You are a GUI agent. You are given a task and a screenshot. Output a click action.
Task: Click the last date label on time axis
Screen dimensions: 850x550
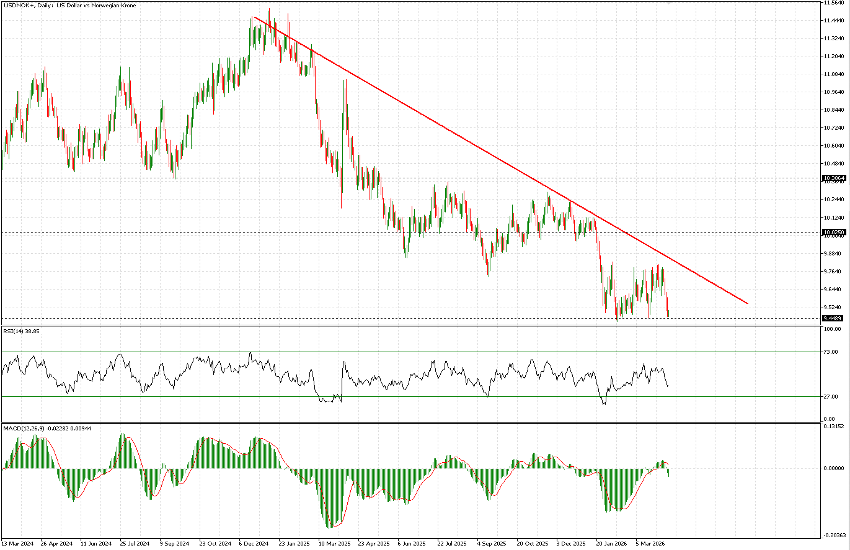click(648, 543)
